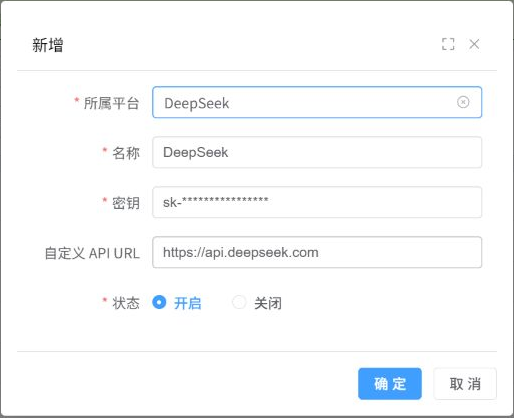
Task: Click the 状态 field label
Action: coord(126,303)
